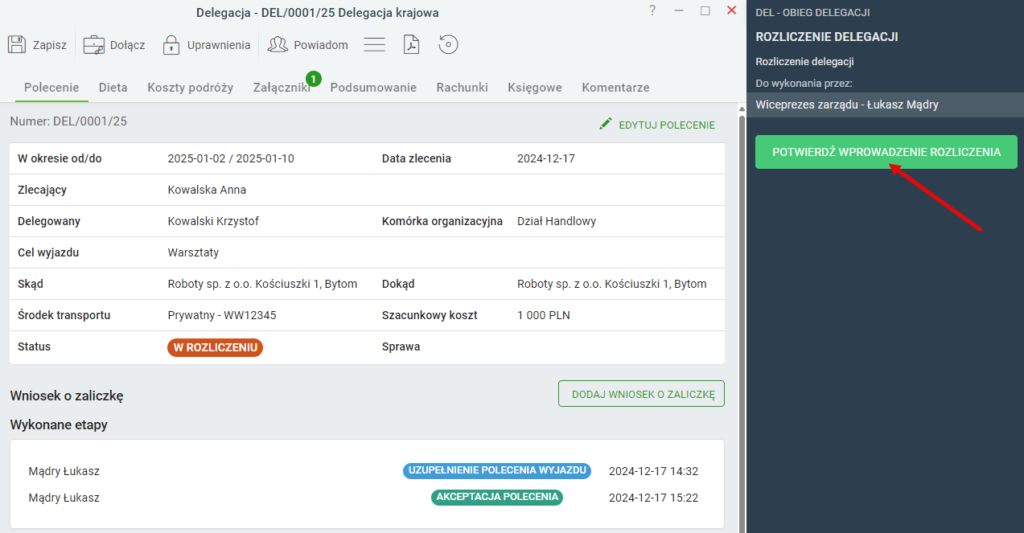Click the W ROZLICZENIU status badge
The height and width of the screenshot is (533, 1024).
[215, 347]
